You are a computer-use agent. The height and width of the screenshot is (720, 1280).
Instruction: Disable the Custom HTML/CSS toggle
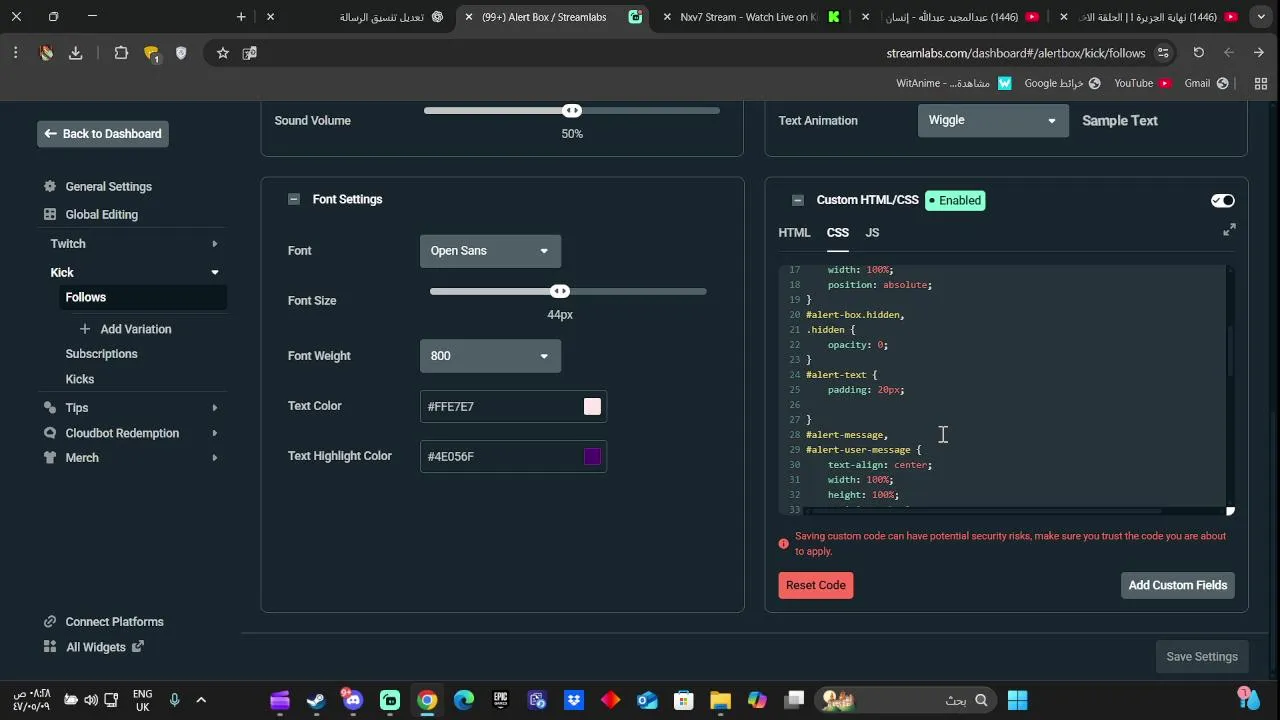pyautogui.click(x=1223, y=201)
